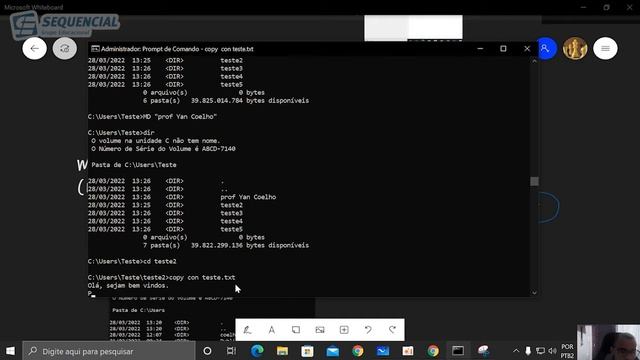Click the Command Prompt scrollbar thumb
Image resolution: width=640 pixels, height=360 pixels.
click(x=534, y=181)
